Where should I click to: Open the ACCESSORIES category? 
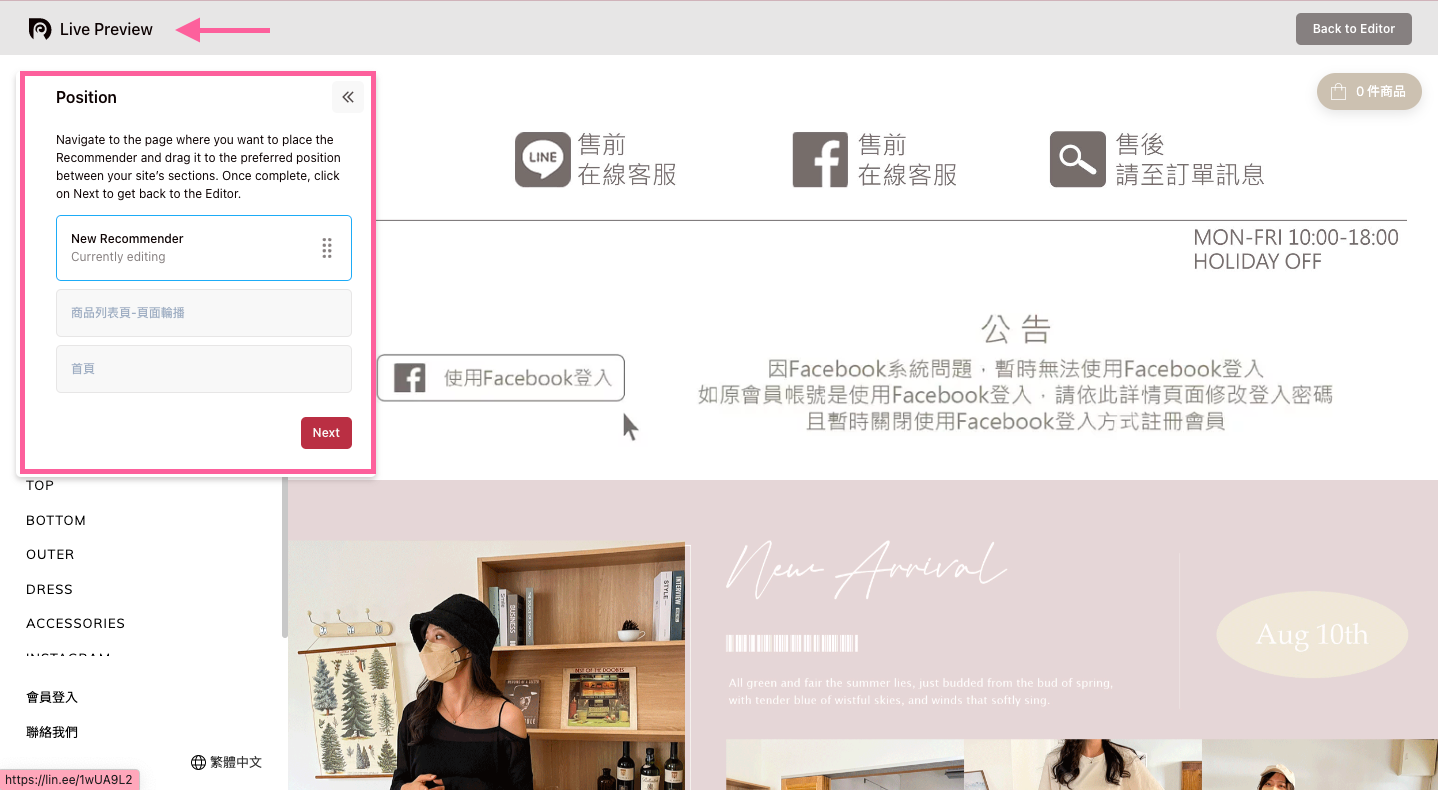76,624
